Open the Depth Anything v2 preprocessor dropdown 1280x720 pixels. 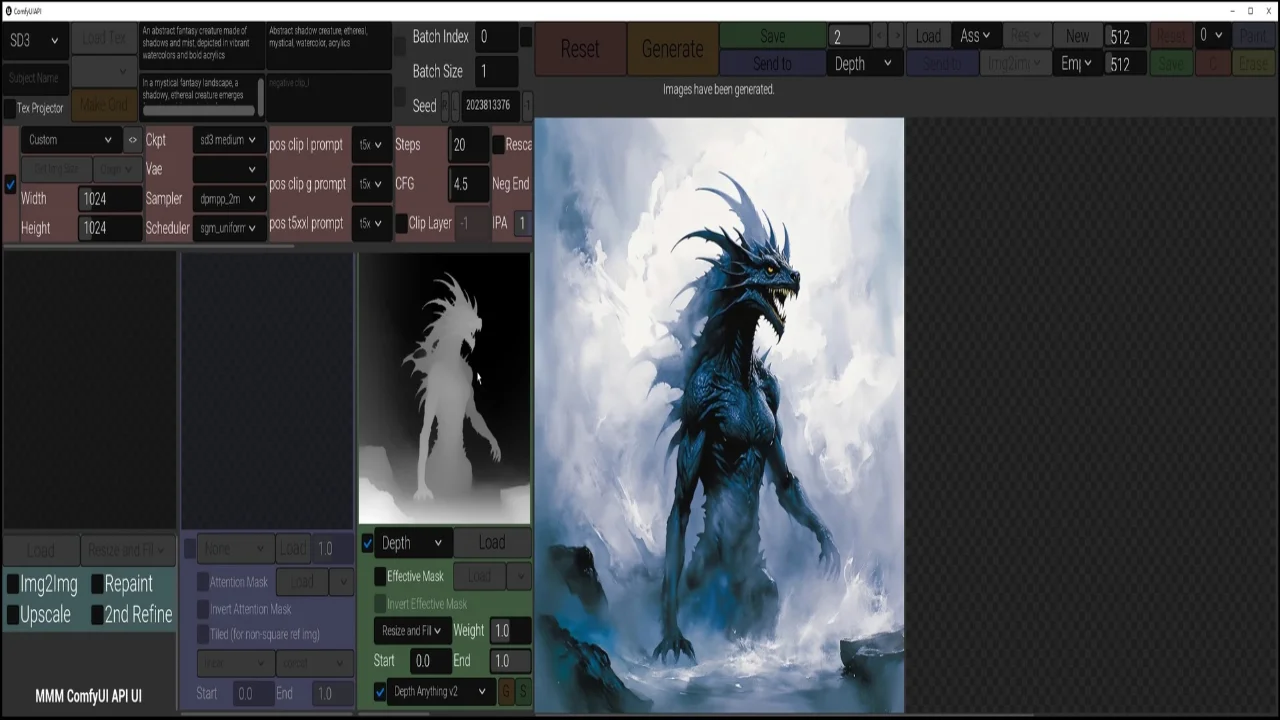coord(440,692)
